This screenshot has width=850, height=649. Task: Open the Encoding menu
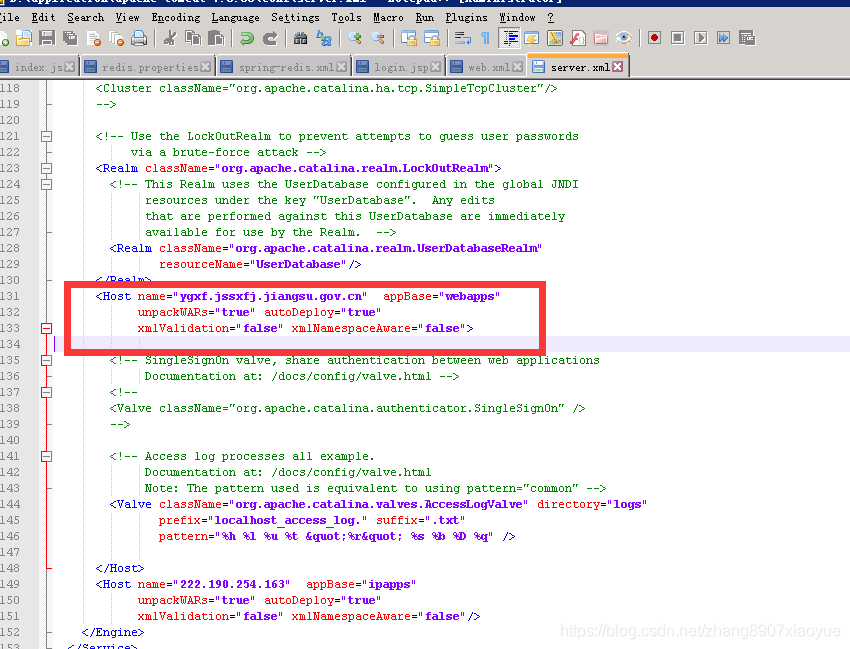pos(176,17)
